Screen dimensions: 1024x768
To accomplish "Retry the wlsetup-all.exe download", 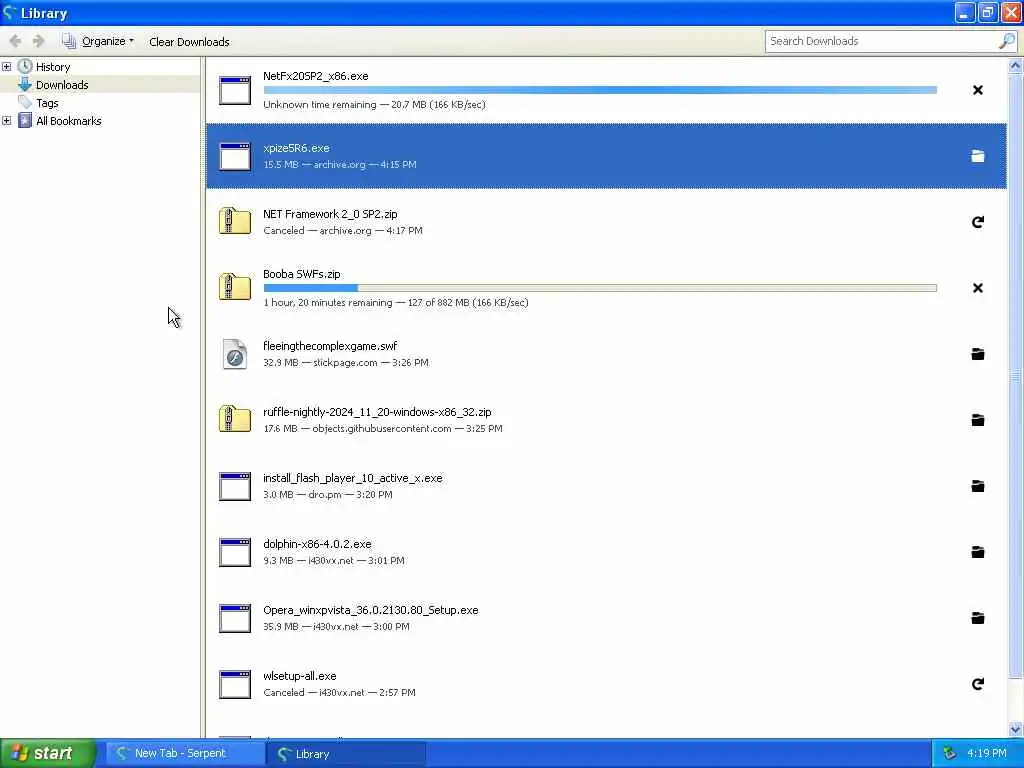I will tap(978, 684).
